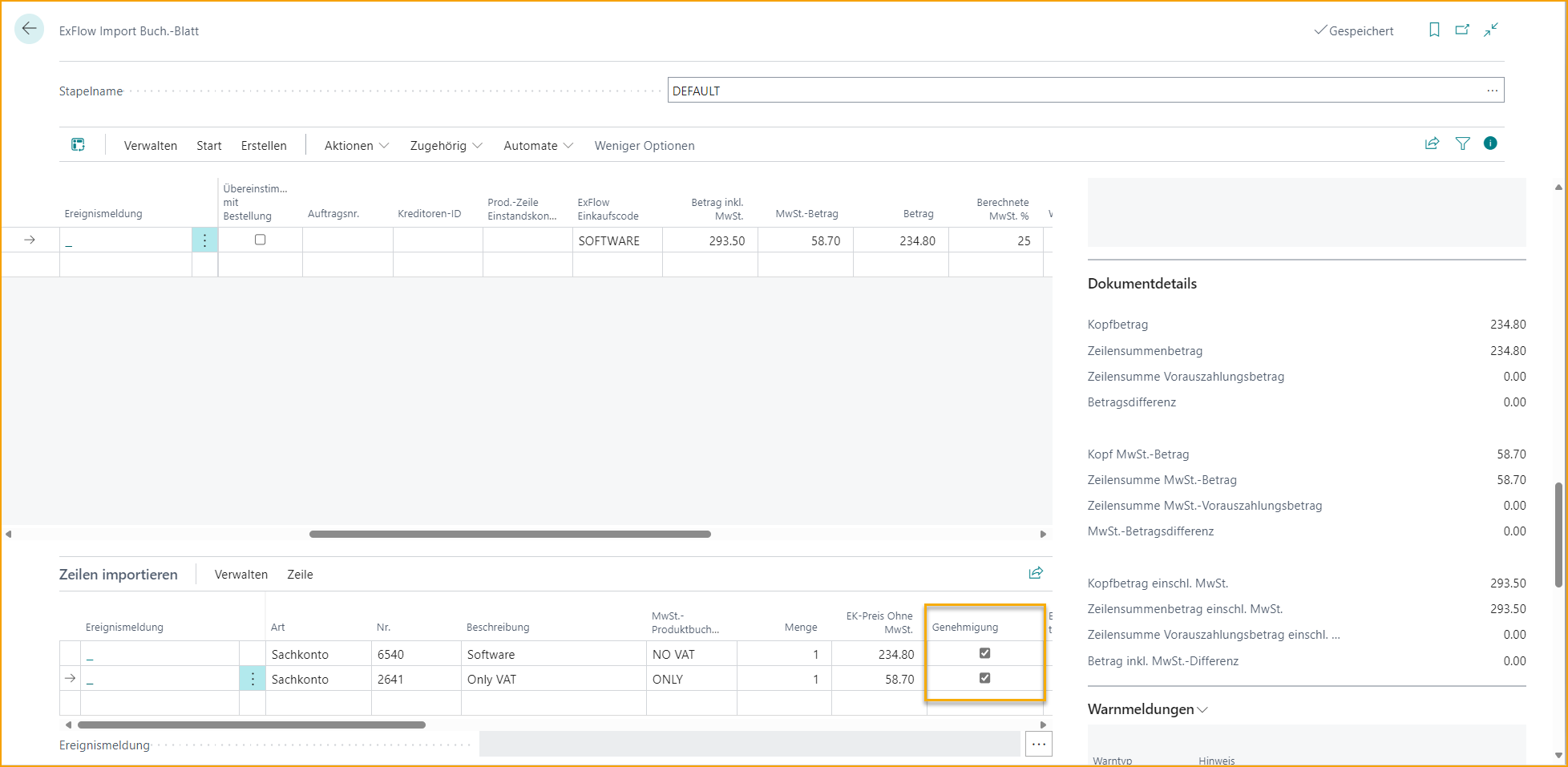
Task: Click the Dokumentdetails heading
Action: pos(1142,284)
